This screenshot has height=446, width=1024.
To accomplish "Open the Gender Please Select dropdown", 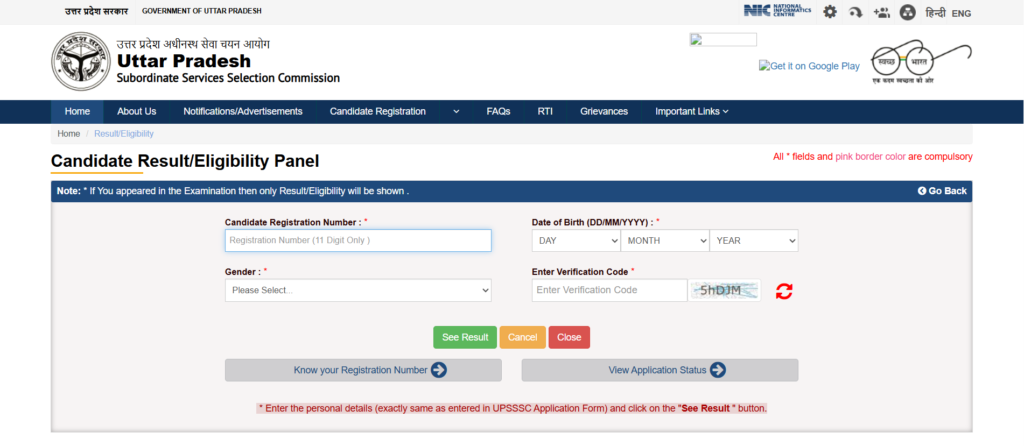I will tap(358, 291).
